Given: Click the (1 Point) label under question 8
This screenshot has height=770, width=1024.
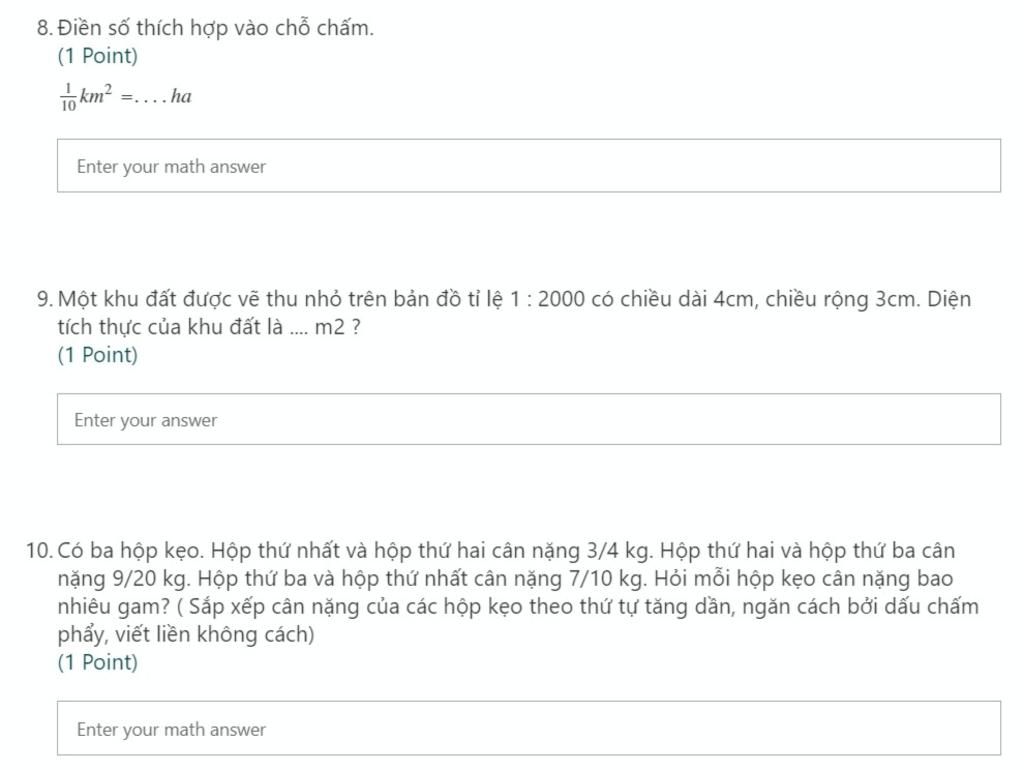Looking at the screenshot, I should [98, 56].
